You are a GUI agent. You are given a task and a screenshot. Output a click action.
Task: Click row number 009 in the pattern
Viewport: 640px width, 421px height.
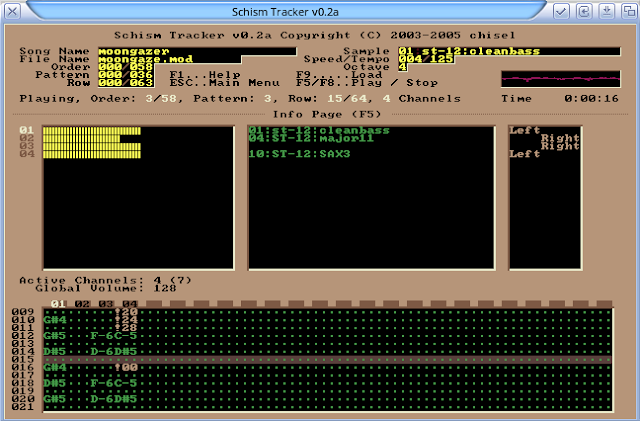click(23, 312)
